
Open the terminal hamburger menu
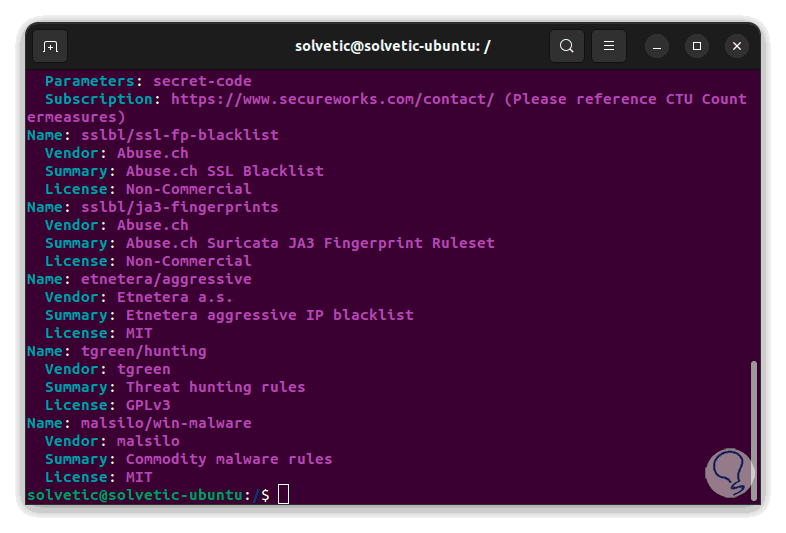click(609, 46)
